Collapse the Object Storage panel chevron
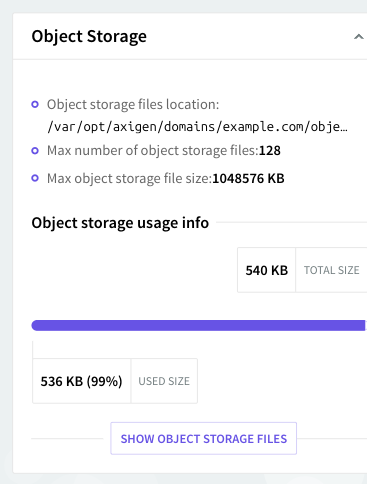Screen dimensions: 367x484 tap(358, 37)
